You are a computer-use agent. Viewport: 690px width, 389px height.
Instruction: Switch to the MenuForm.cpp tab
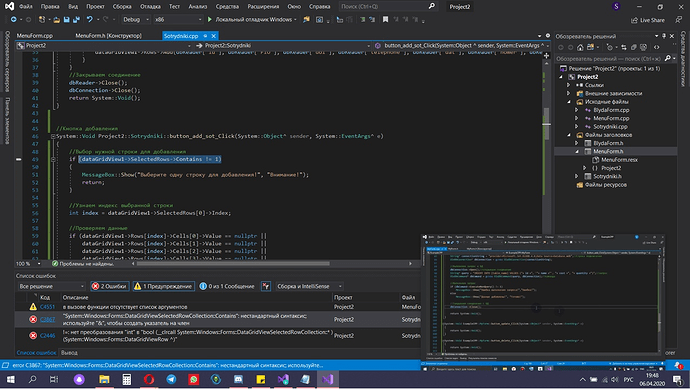[35, 36]
